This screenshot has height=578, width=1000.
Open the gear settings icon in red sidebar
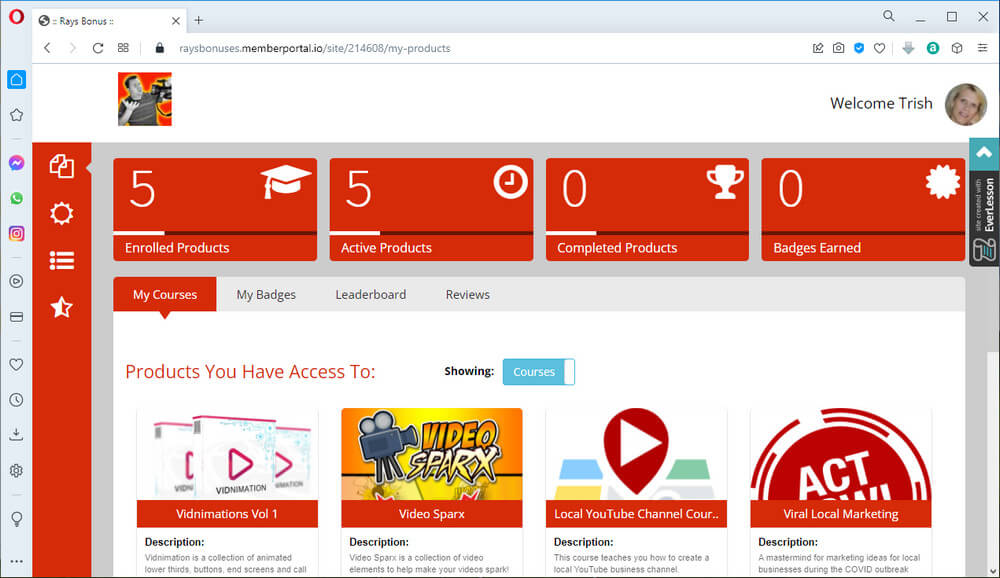(x=62, y=213)
